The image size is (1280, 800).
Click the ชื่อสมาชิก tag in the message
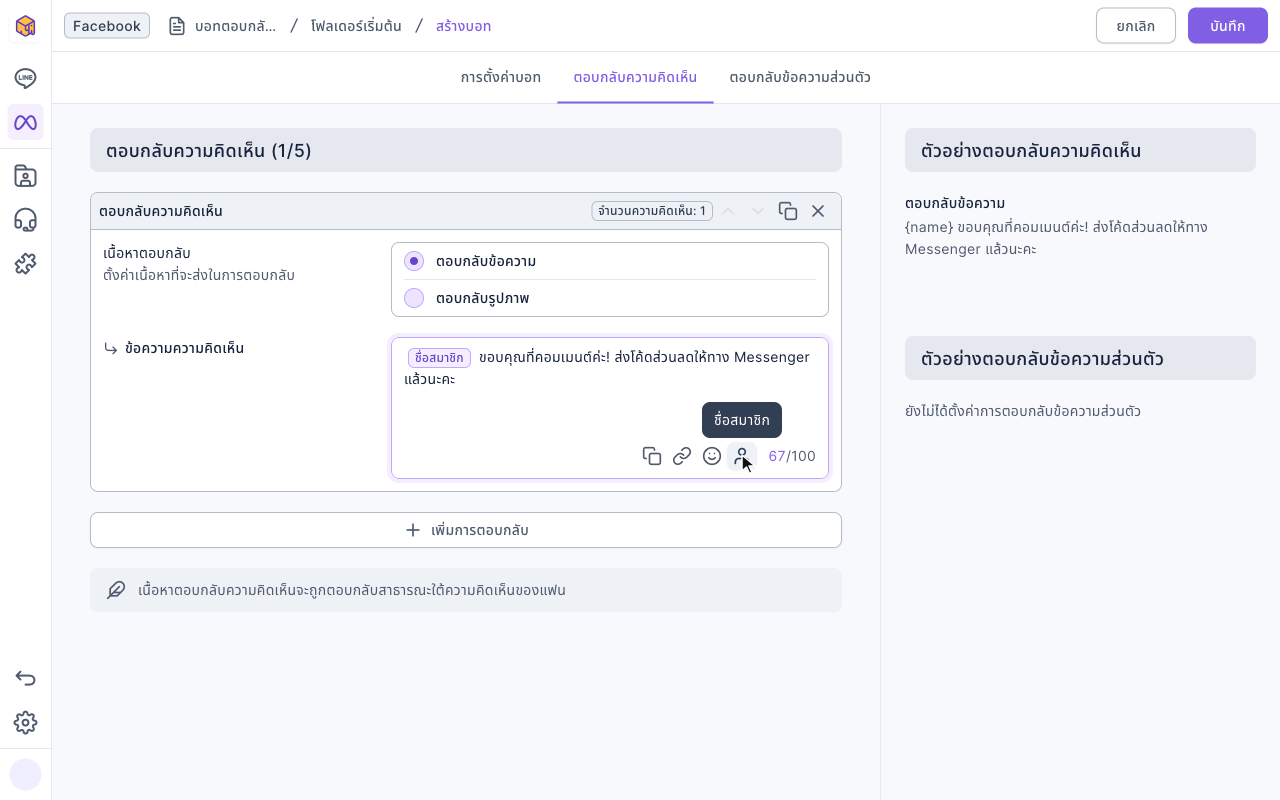tap(439, 358)
